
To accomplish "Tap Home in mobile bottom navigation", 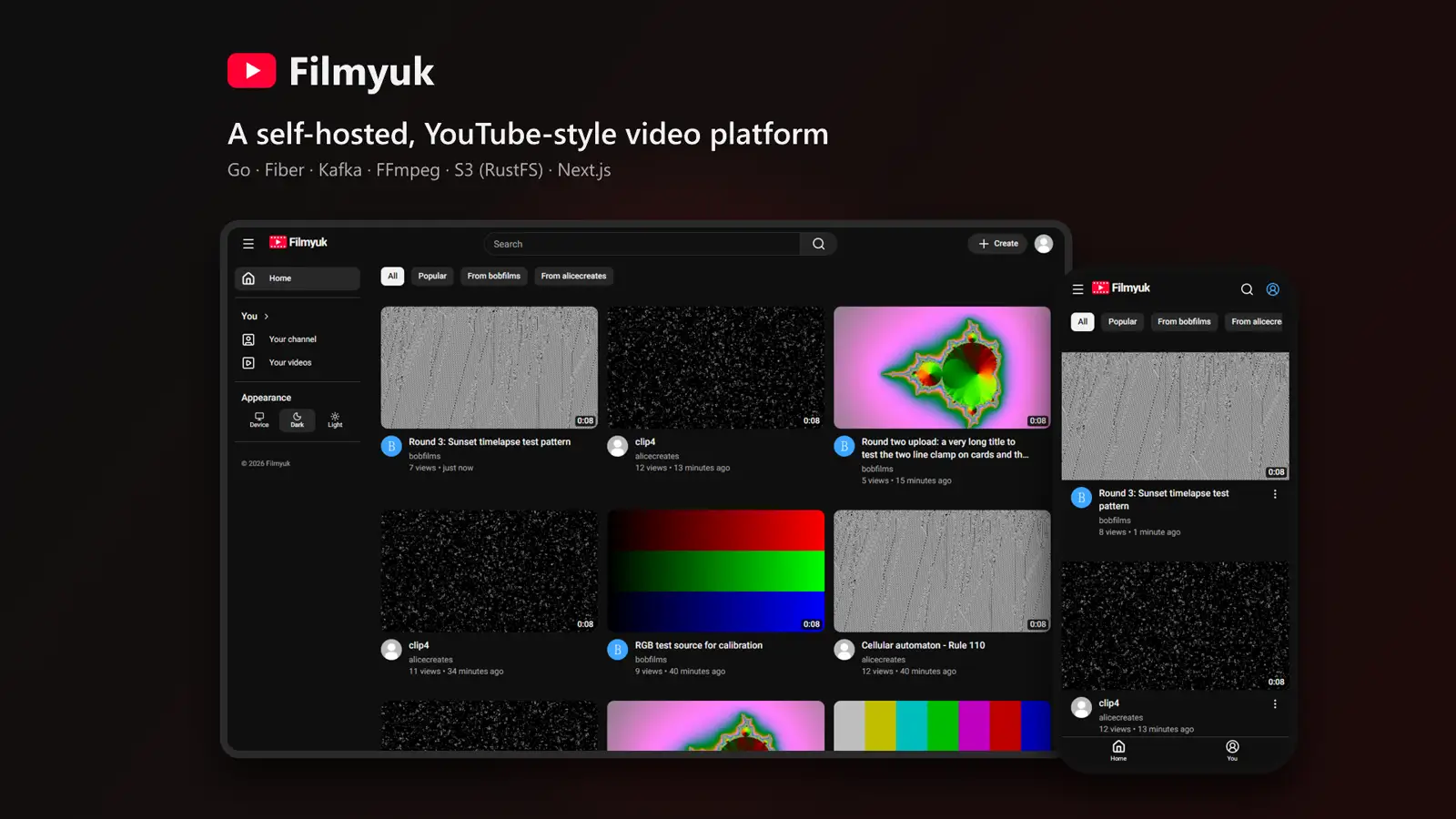I will point(1118,751).
